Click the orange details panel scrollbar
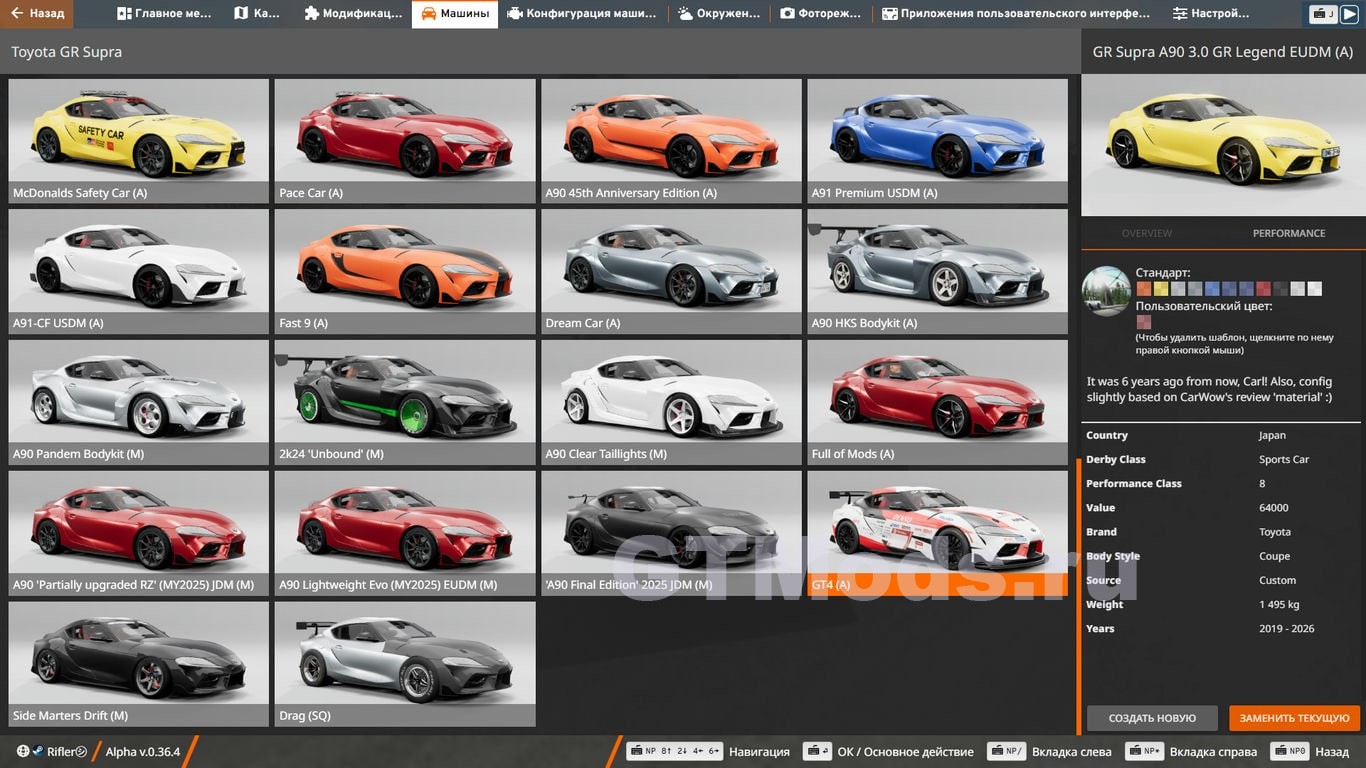 pos(1078,596)
